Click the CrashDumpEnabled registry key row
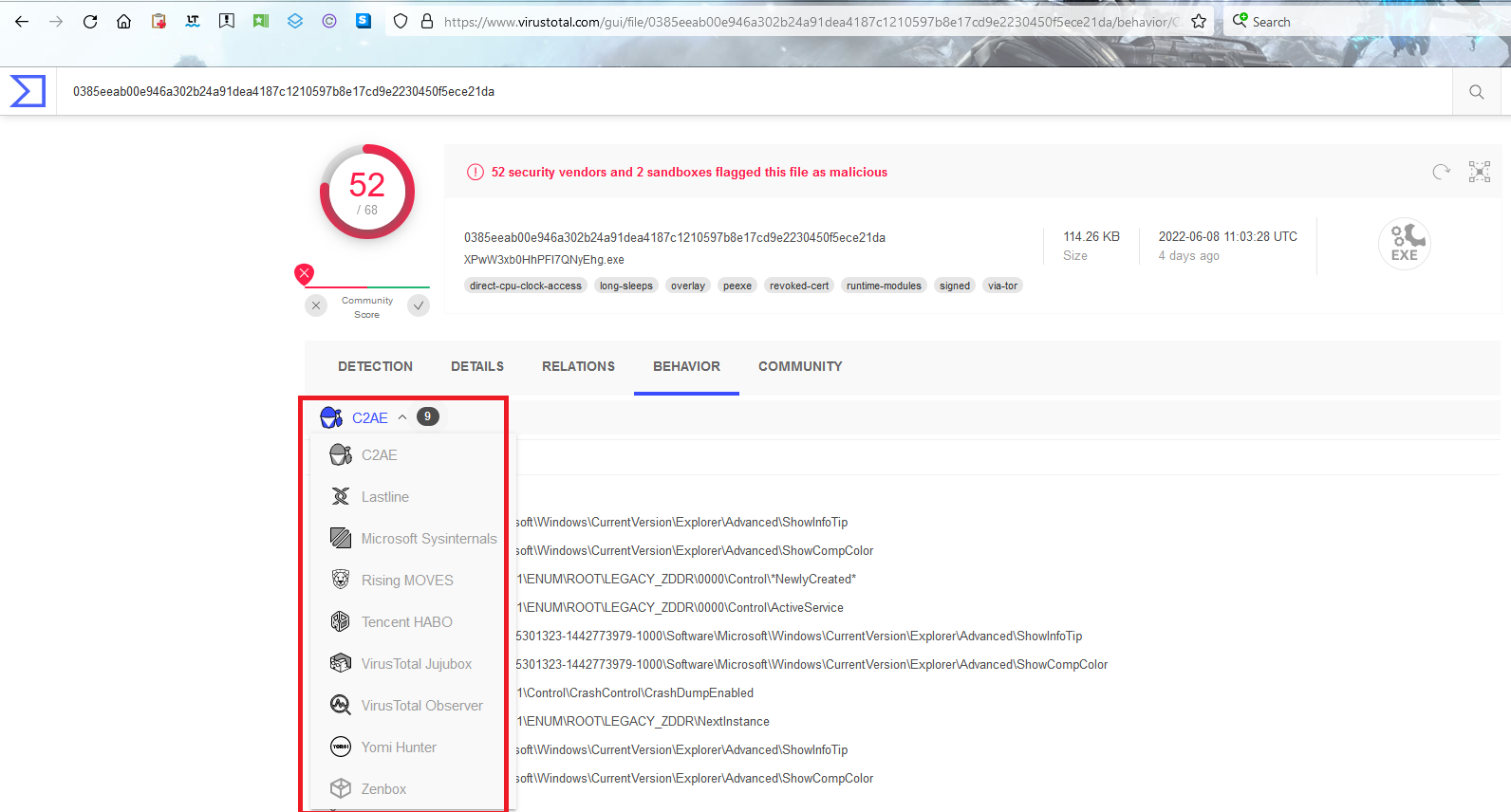The height and width of the screenshot is (812, 1511). coord(635,692)
